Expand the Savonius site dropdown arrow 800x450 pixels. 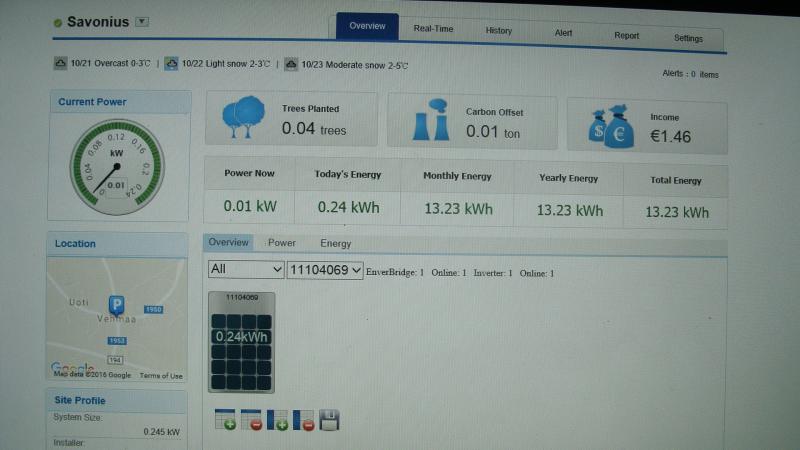[x=142, y=22]
